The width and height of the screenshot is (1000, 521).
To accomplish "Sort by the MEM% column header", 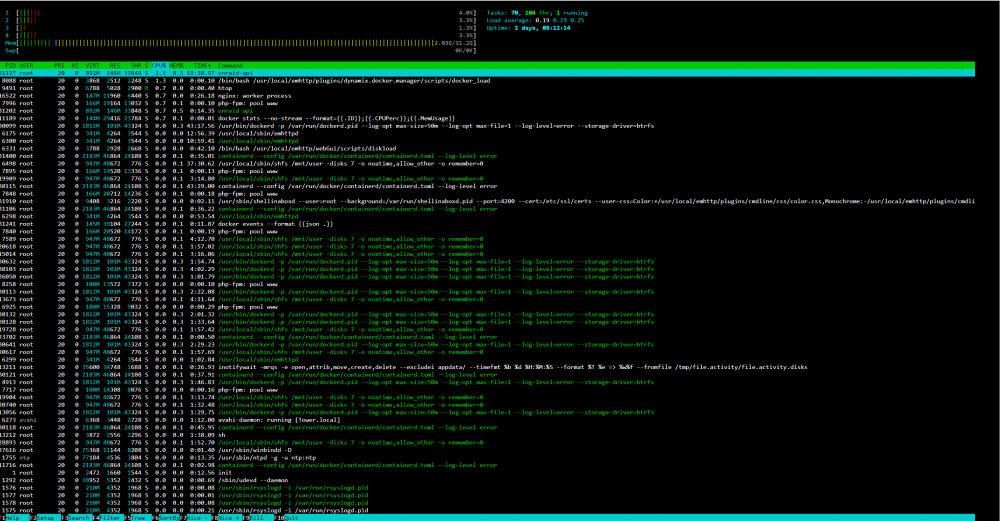I will [176, 66].
